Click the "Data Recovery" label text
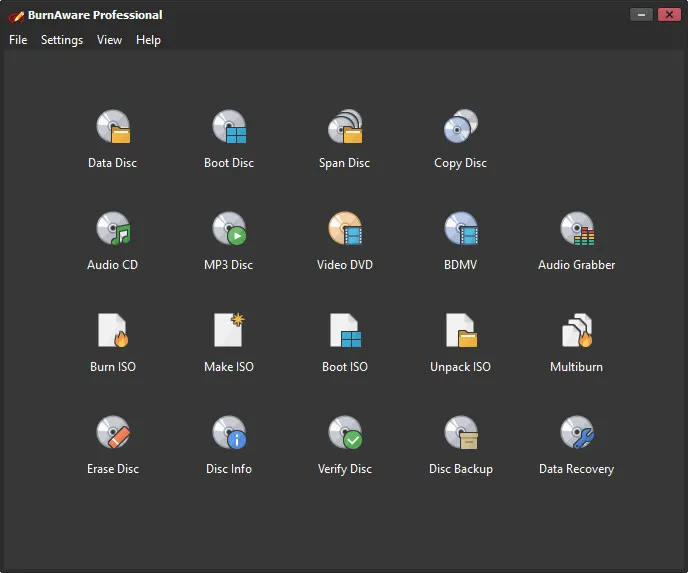Viewport: 688px width, 573px height. point(577,469)
